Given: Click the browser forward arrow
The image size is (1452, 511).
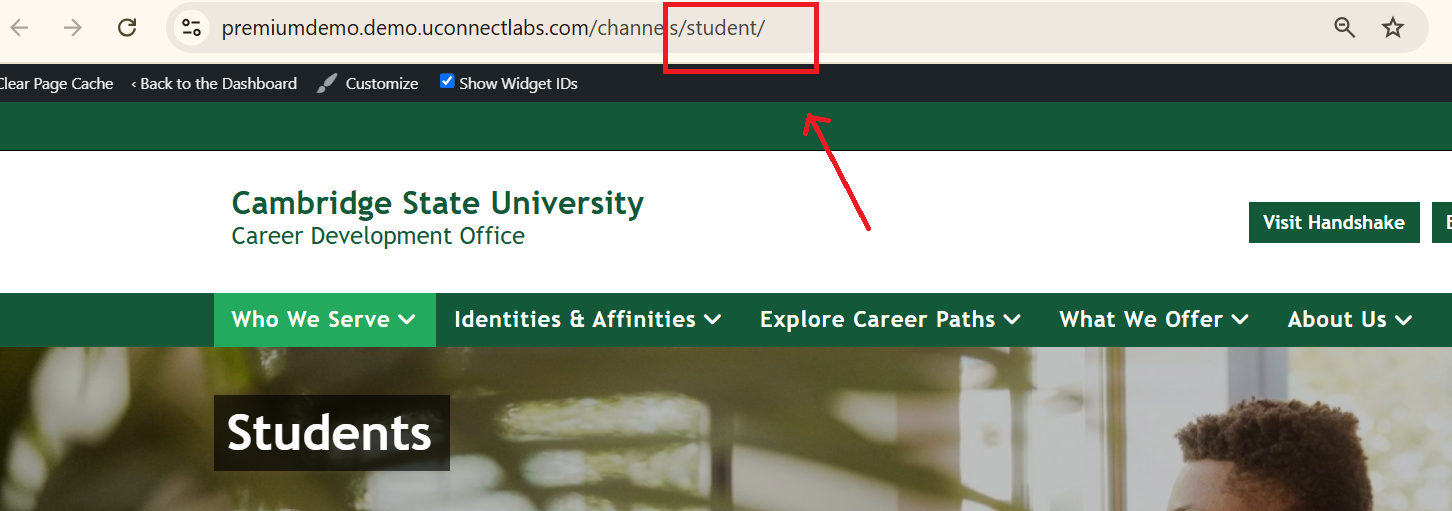Looking at the screenshot, I should click(x=73, y=28).
